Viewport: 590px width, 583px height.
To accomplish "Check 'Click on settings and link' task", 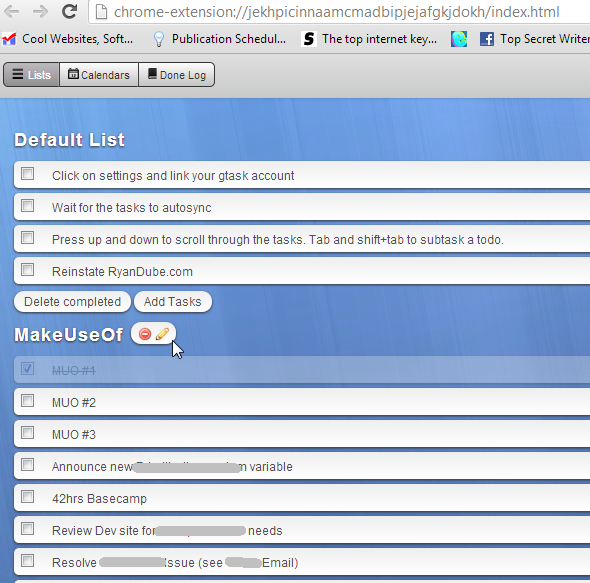I will pyautogui.click(x=27, y=174).
